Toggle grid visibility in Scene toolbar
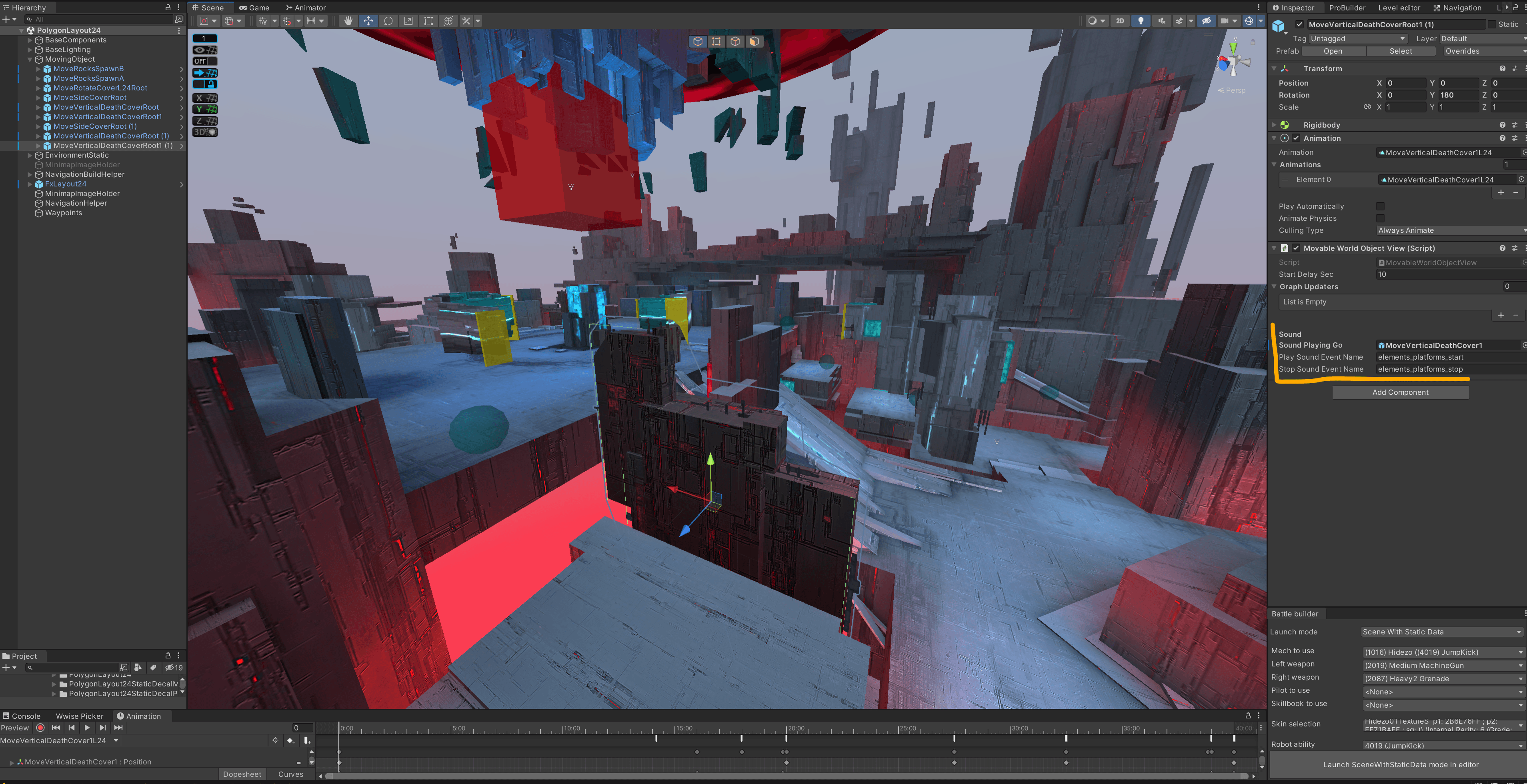 click(262, 21)
